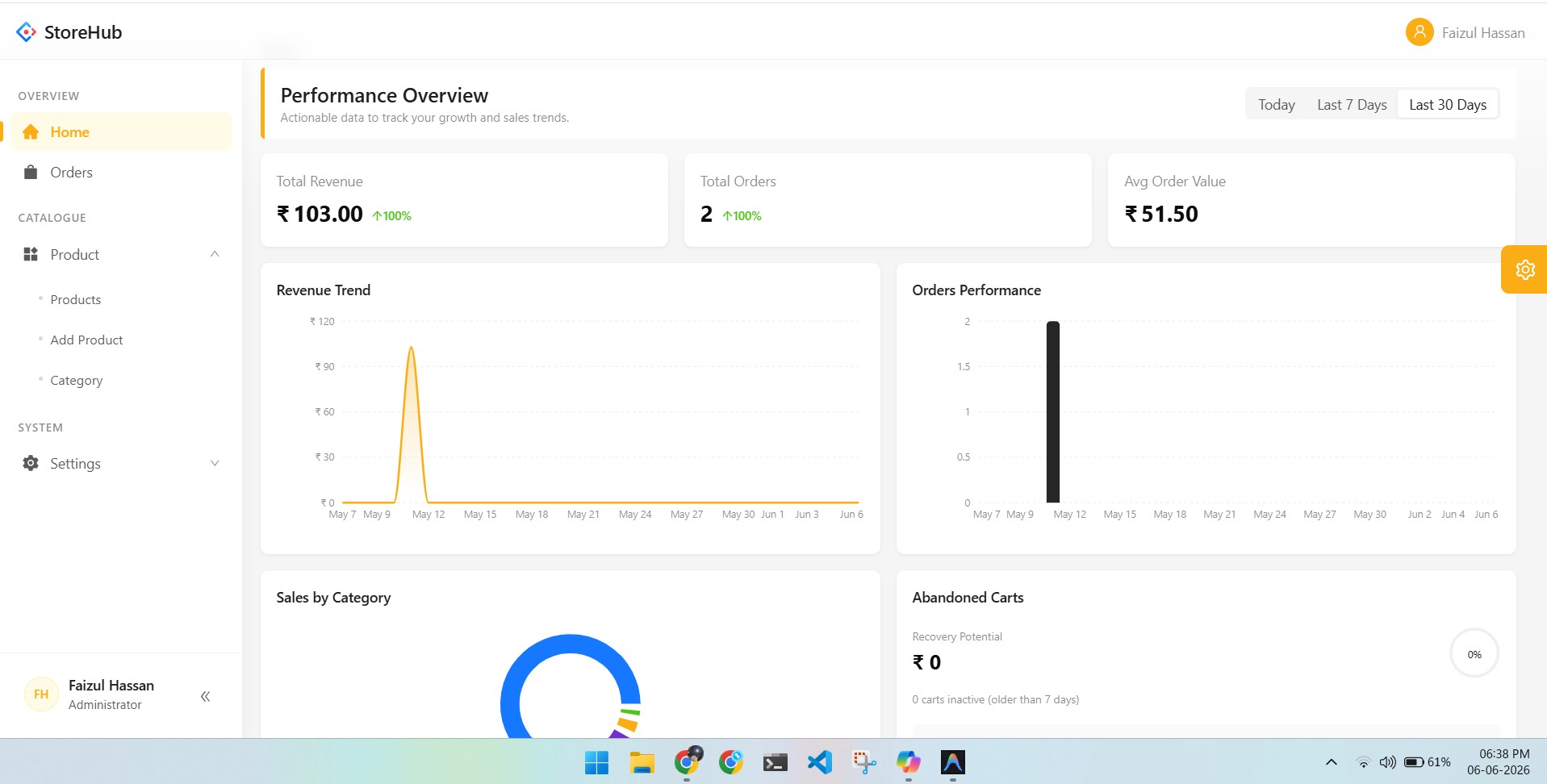Click the Wi-Fi icon in system tray
The image size is (1547, 784).
(1364, 762)
